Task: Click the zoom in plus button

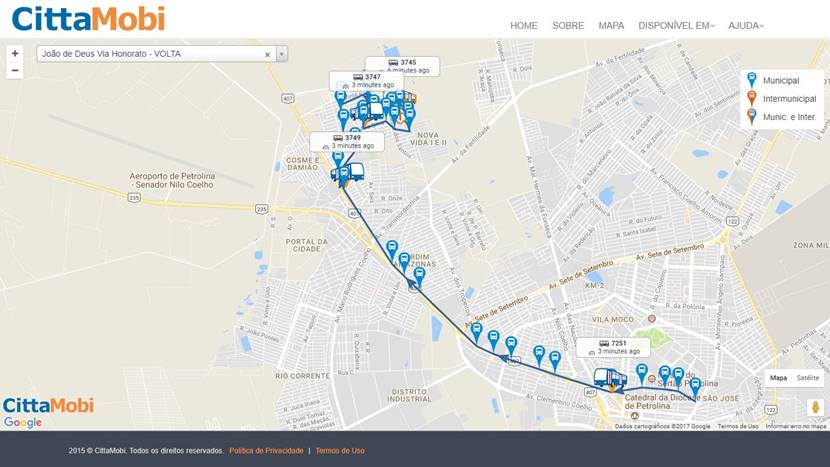Action: pyautogui.click(x=14, y=53)
